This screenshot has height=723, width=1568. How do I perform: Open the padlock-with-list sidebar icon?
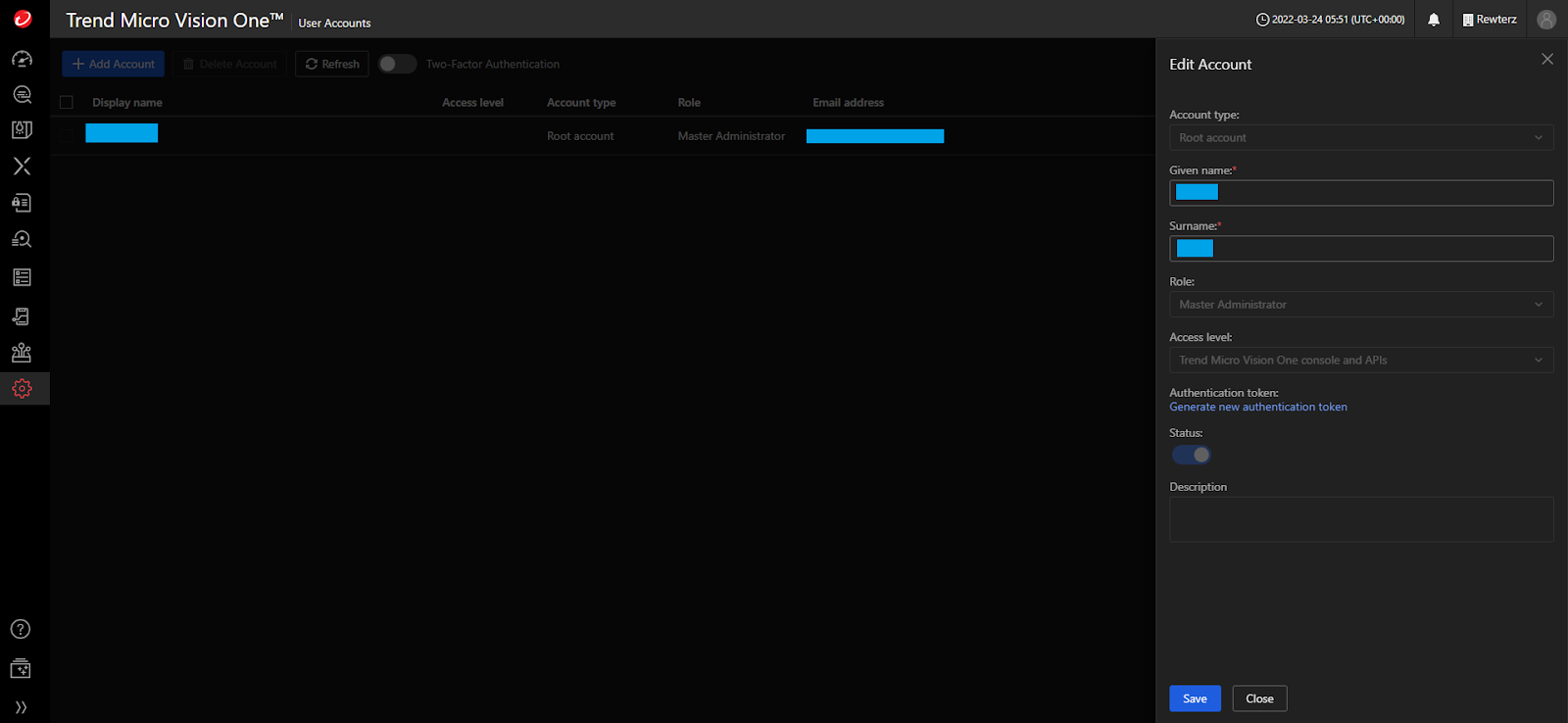coord(22,203)
